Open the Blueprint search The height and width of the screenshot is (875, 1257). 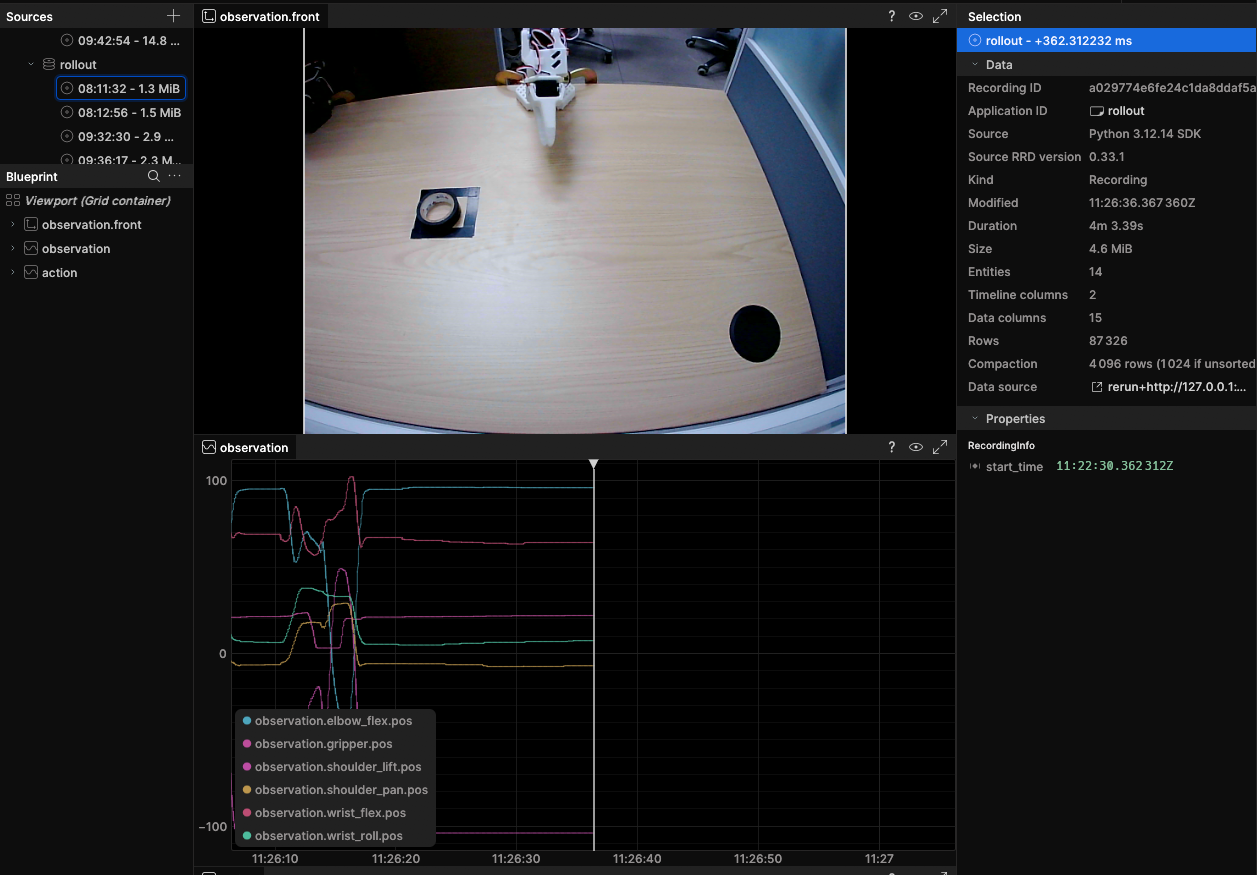(x=154, y=176)
